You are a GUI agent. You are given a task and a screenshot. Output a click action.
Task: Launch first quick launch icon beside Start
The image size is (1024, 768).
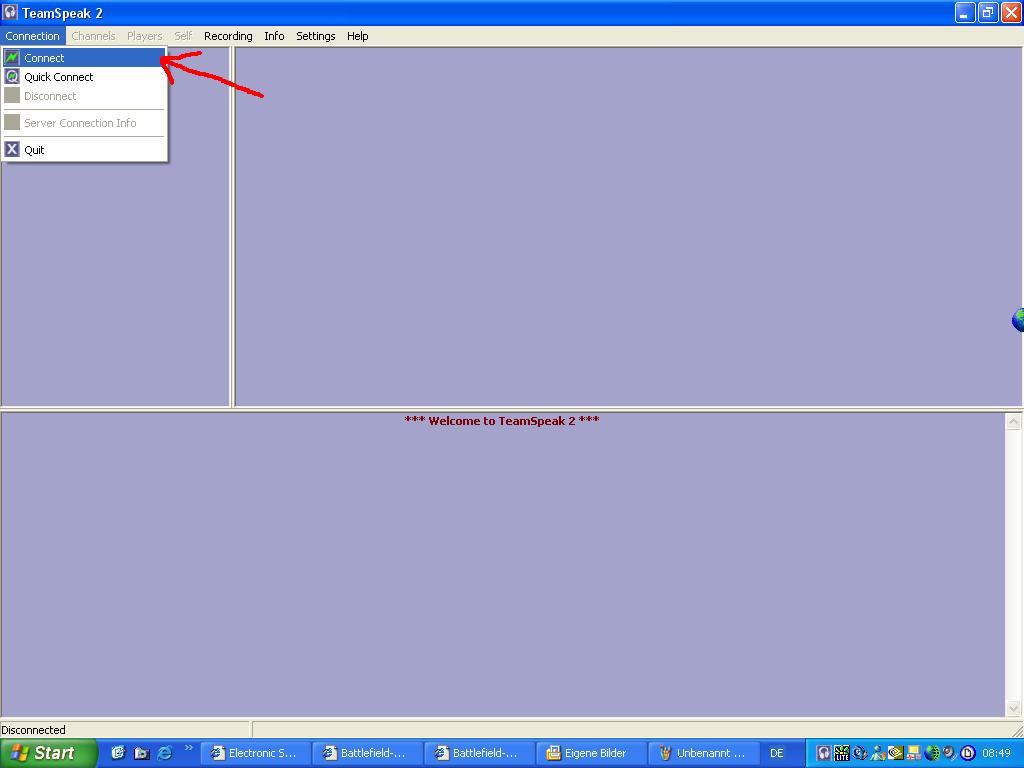pyautogui.click(x=118, y=752)
